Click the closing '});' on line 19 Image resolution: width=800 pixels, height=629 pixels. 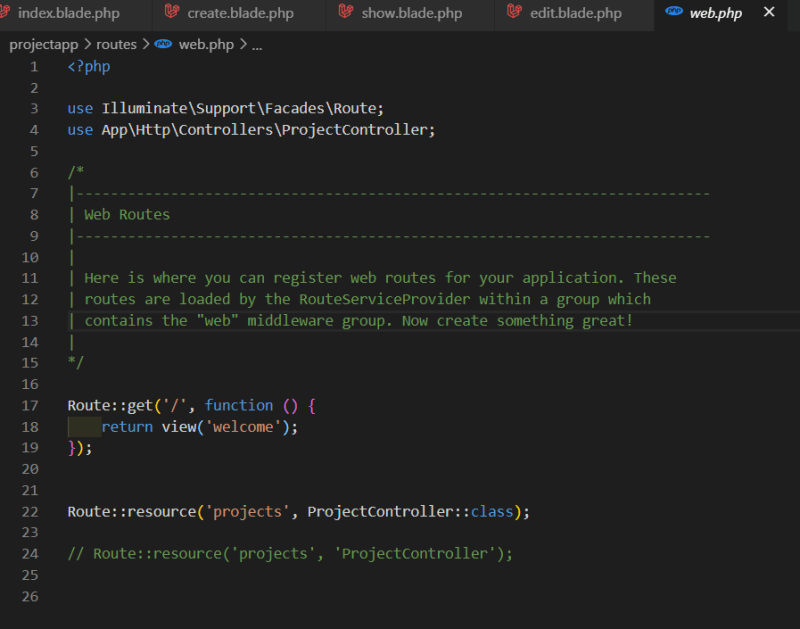[80, 448]
